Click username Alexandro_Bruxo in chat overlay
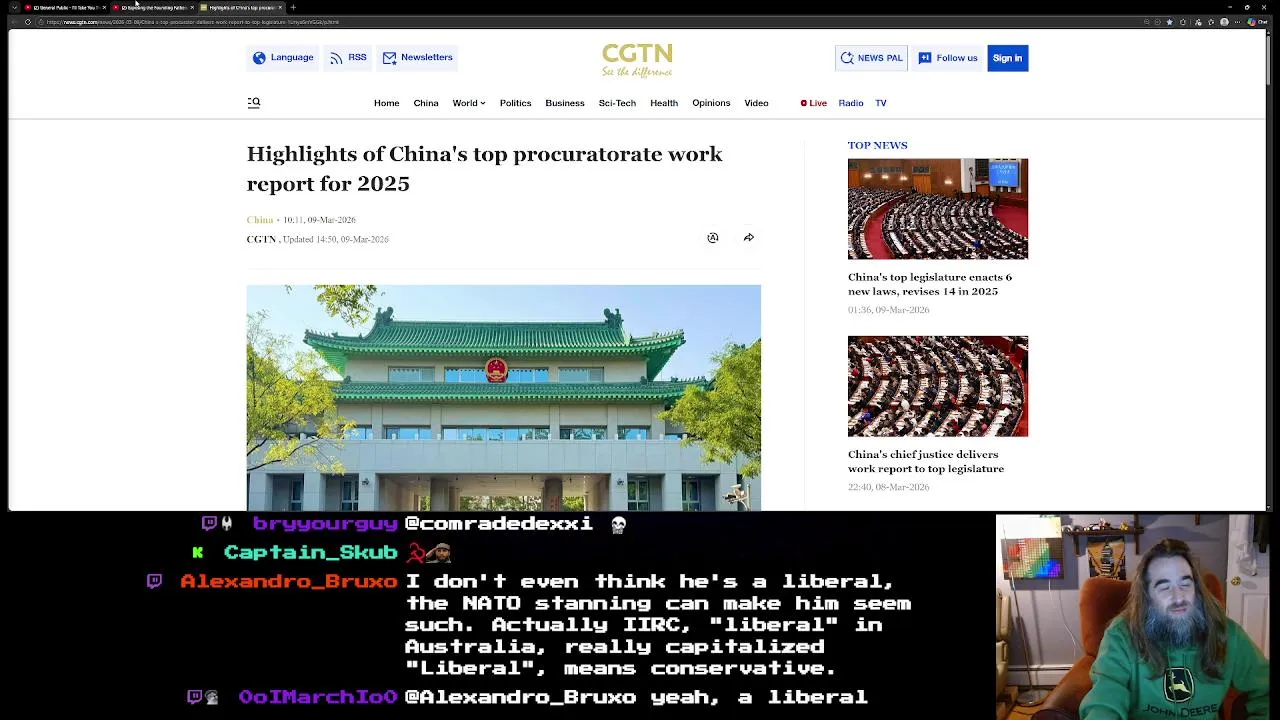The height and width of the screenshot is (720, 1280). (x=289, y=581)
